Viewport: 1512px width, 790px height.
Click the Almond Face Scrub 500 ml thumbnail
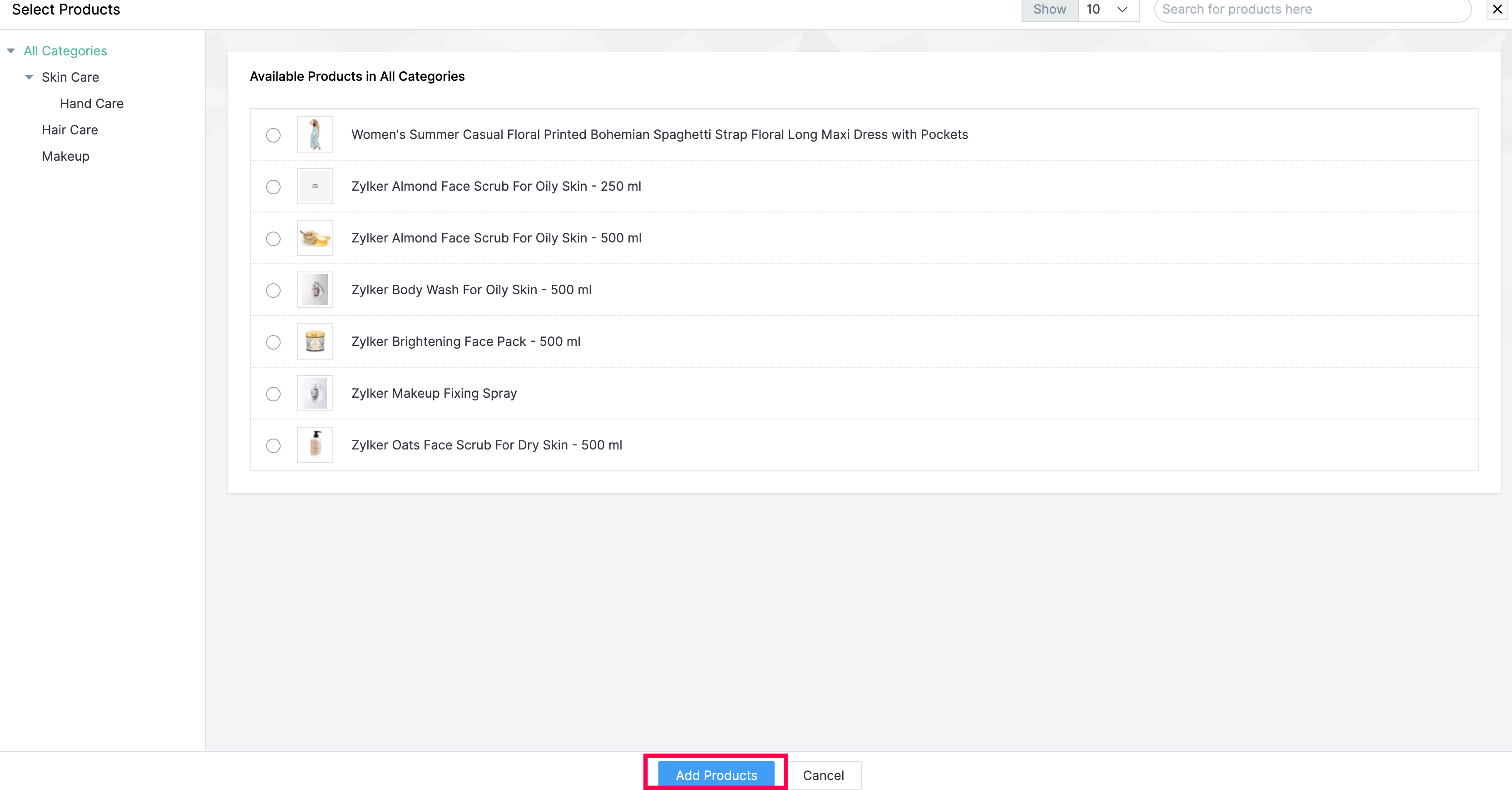[315, 238]
